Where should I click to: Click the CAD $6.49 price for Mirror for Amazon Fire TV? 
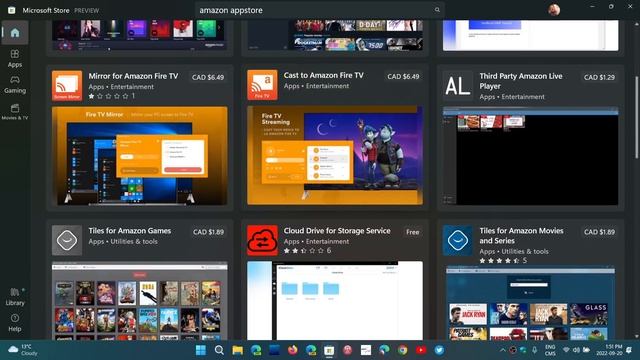[208, 77]
